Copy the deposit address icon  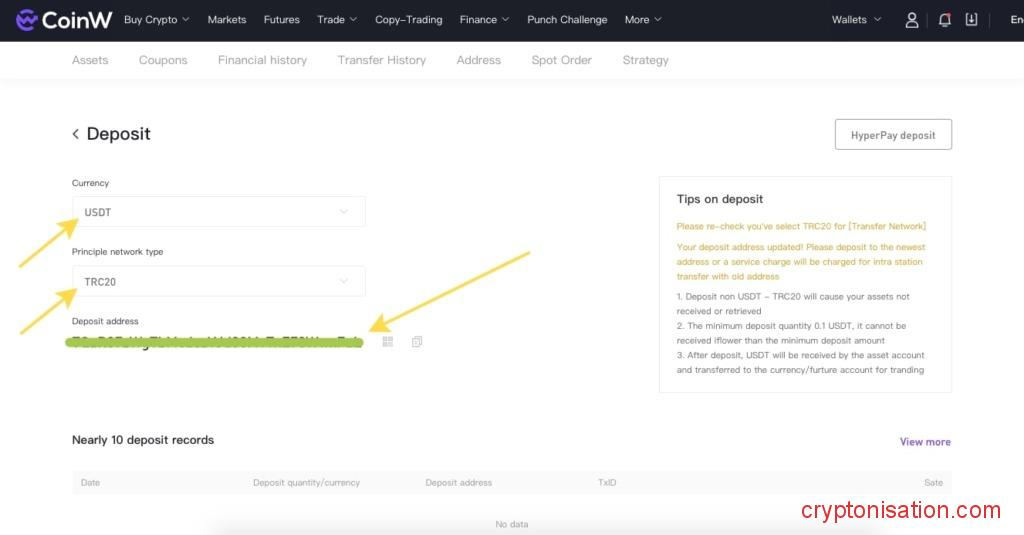(x=417, y=342)
